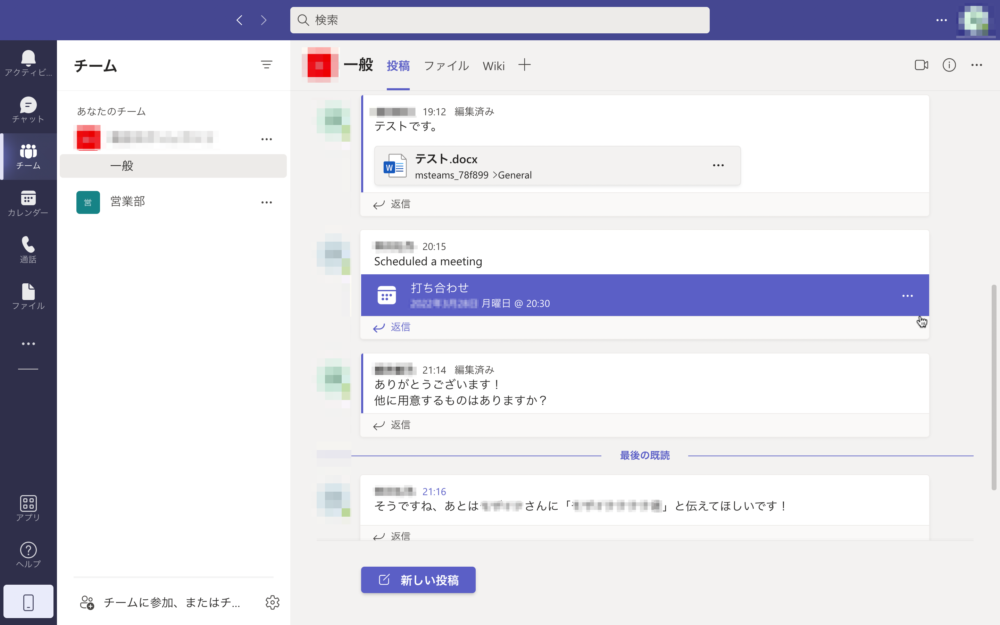Filter the team list with the filter icon
This screenshot has height=625, width=1000.
[266, 64]
